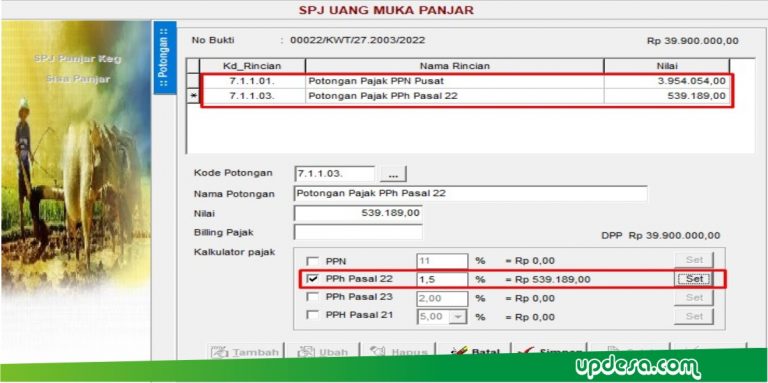This screenshot has height=383, width=768.
Task: Click the Hapus delete icon
Action: point(378,352)
